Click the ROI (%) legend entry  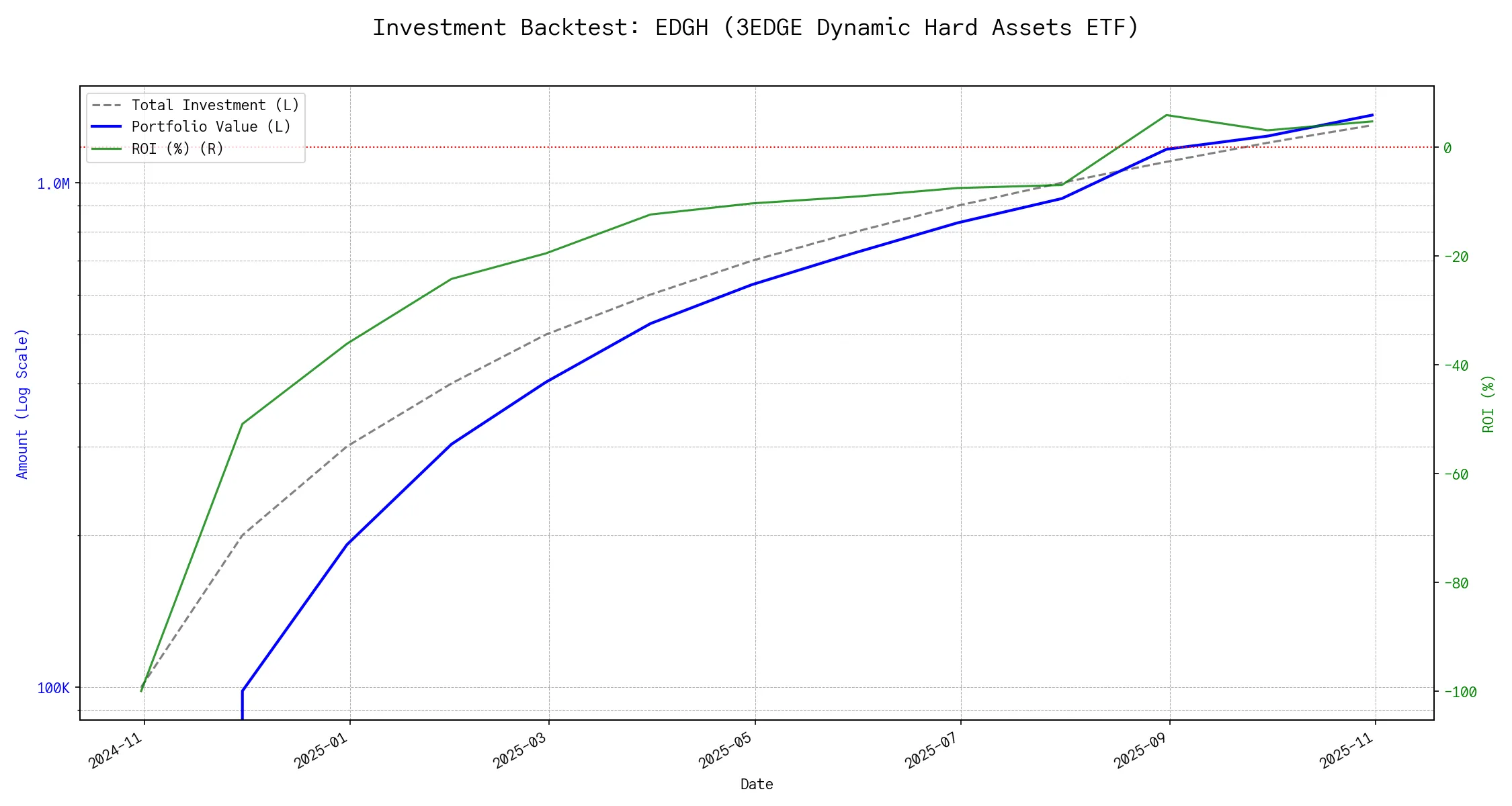(177, 148)
